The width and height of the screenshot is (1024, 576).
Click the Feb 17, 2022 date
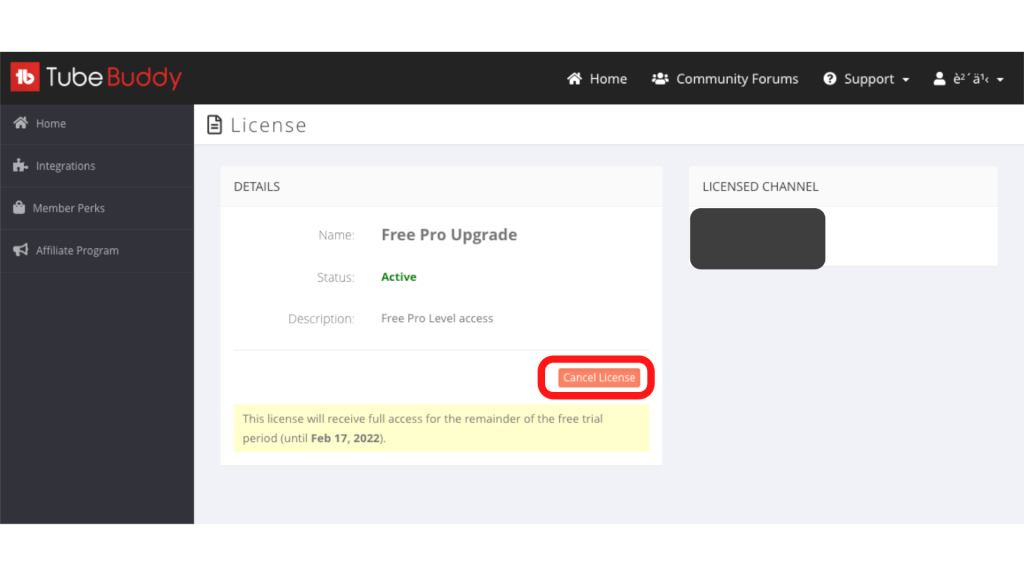coord(345,438)
